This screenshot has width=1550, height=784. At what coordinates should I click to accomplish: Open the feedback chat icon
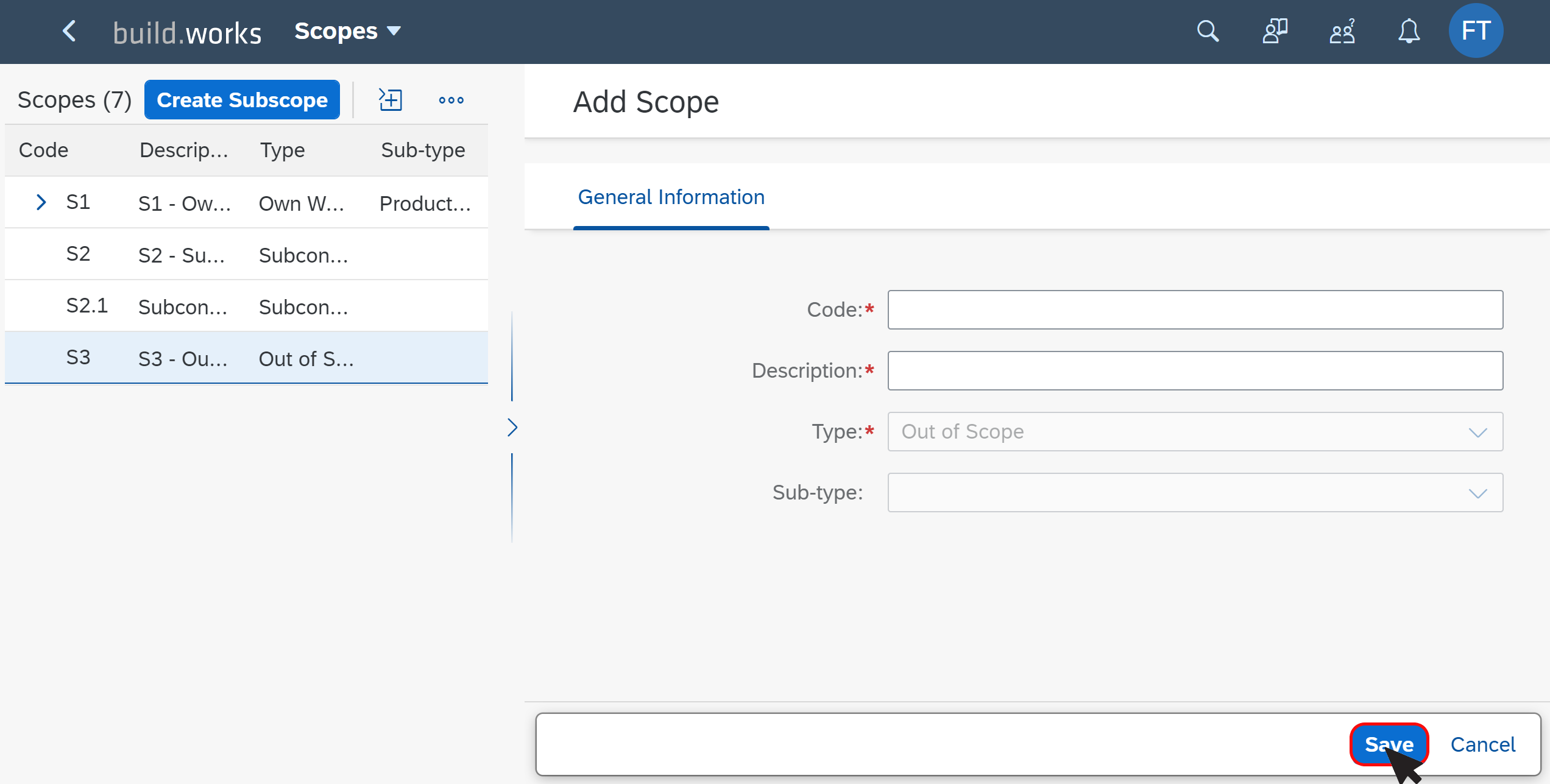tap(1275, 31)
